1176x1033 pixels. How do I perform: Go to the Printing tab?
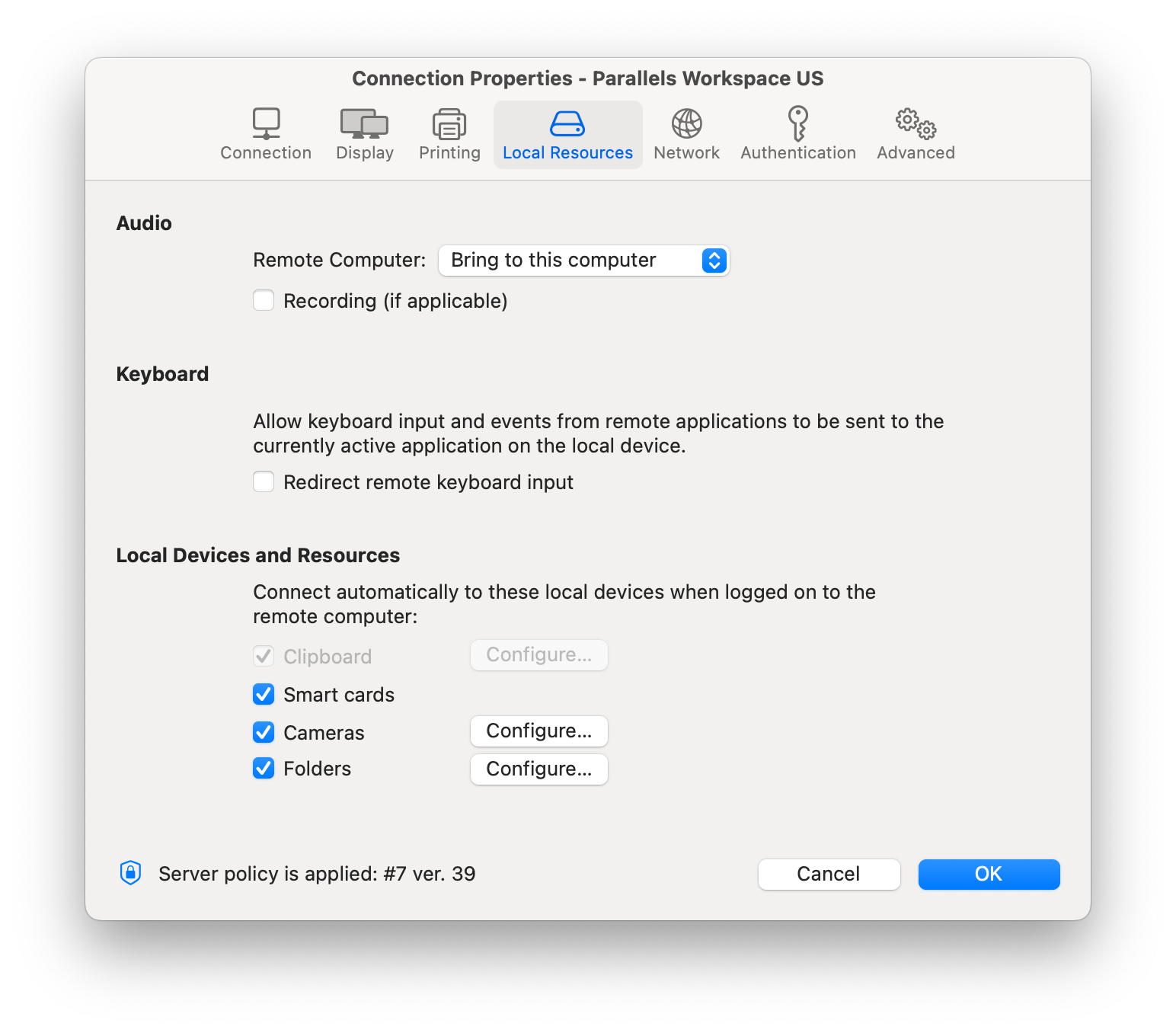(449, 135)
